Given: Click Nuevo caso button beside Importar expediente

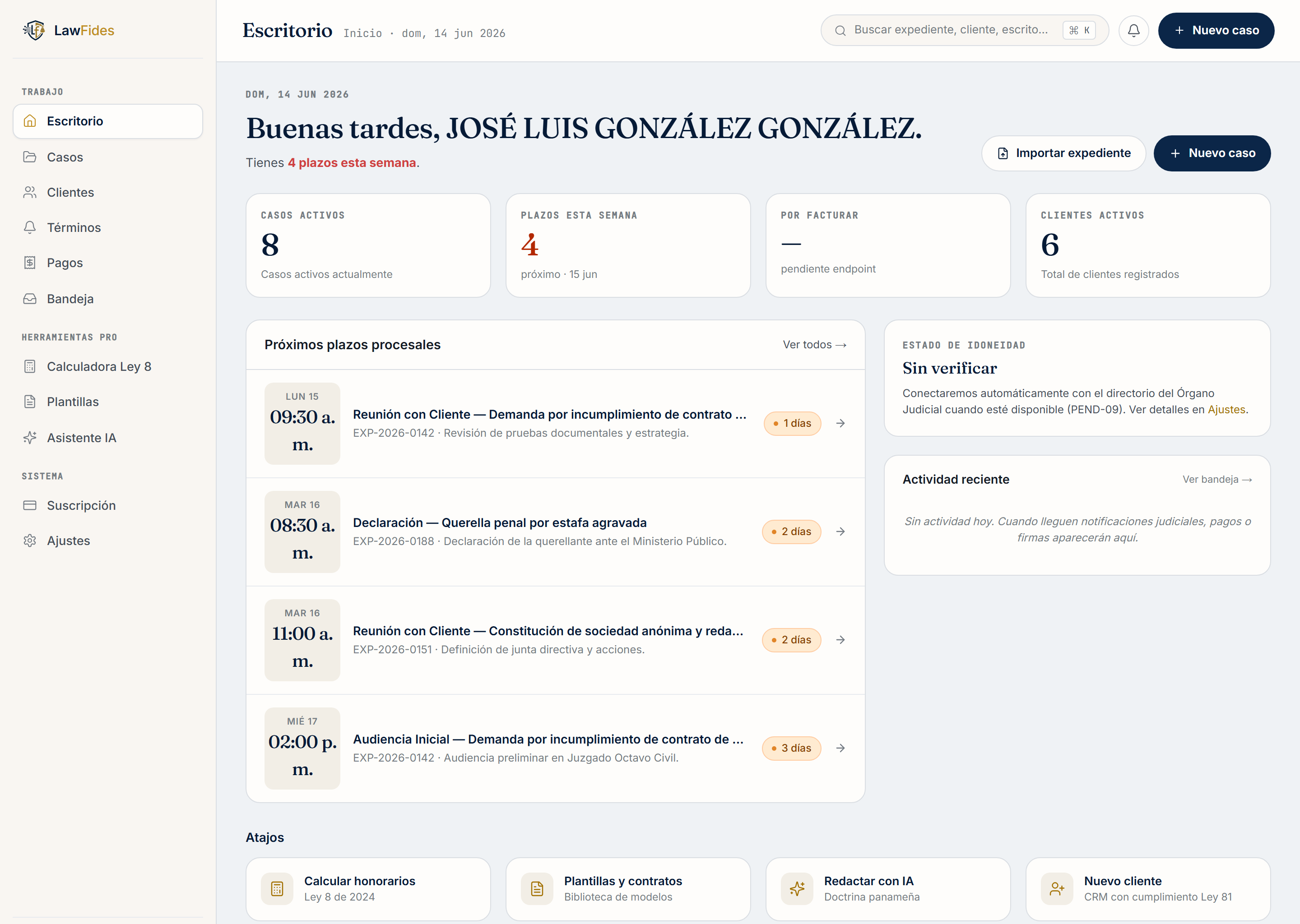Looking at the screenshot, I should (x=1212, y=153).
